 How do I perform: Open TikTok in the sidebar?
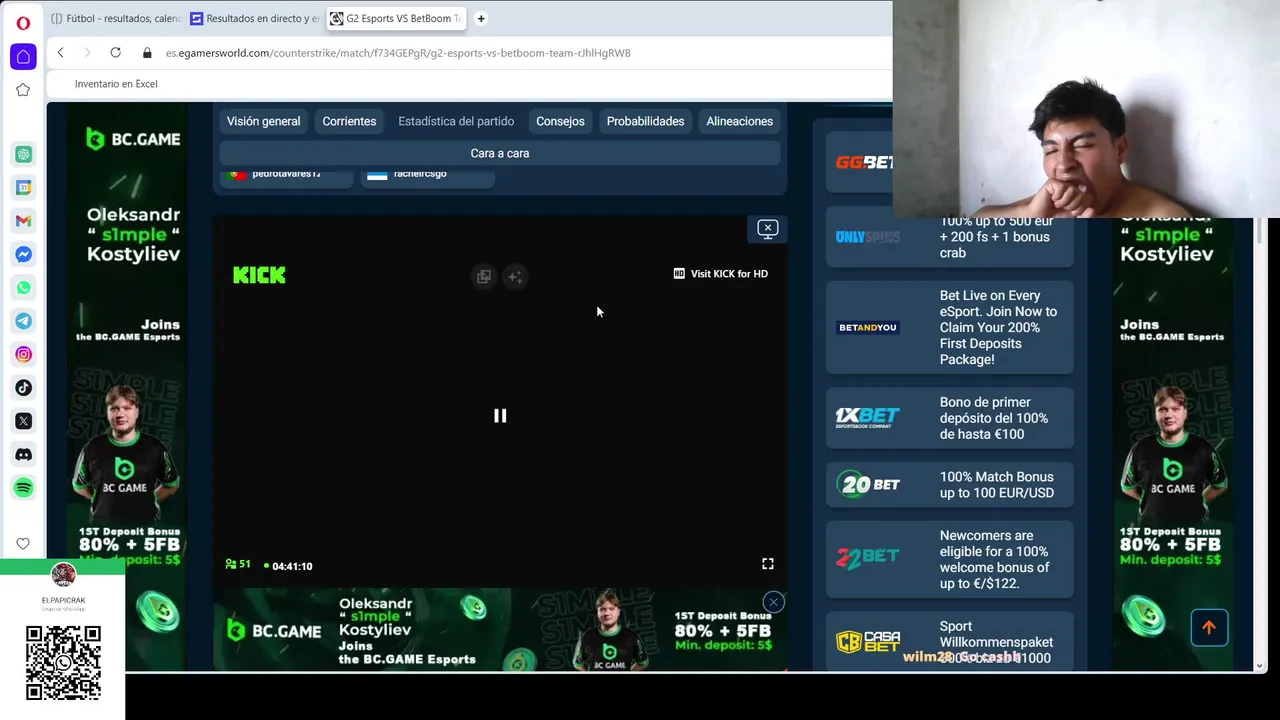(24, 387)
